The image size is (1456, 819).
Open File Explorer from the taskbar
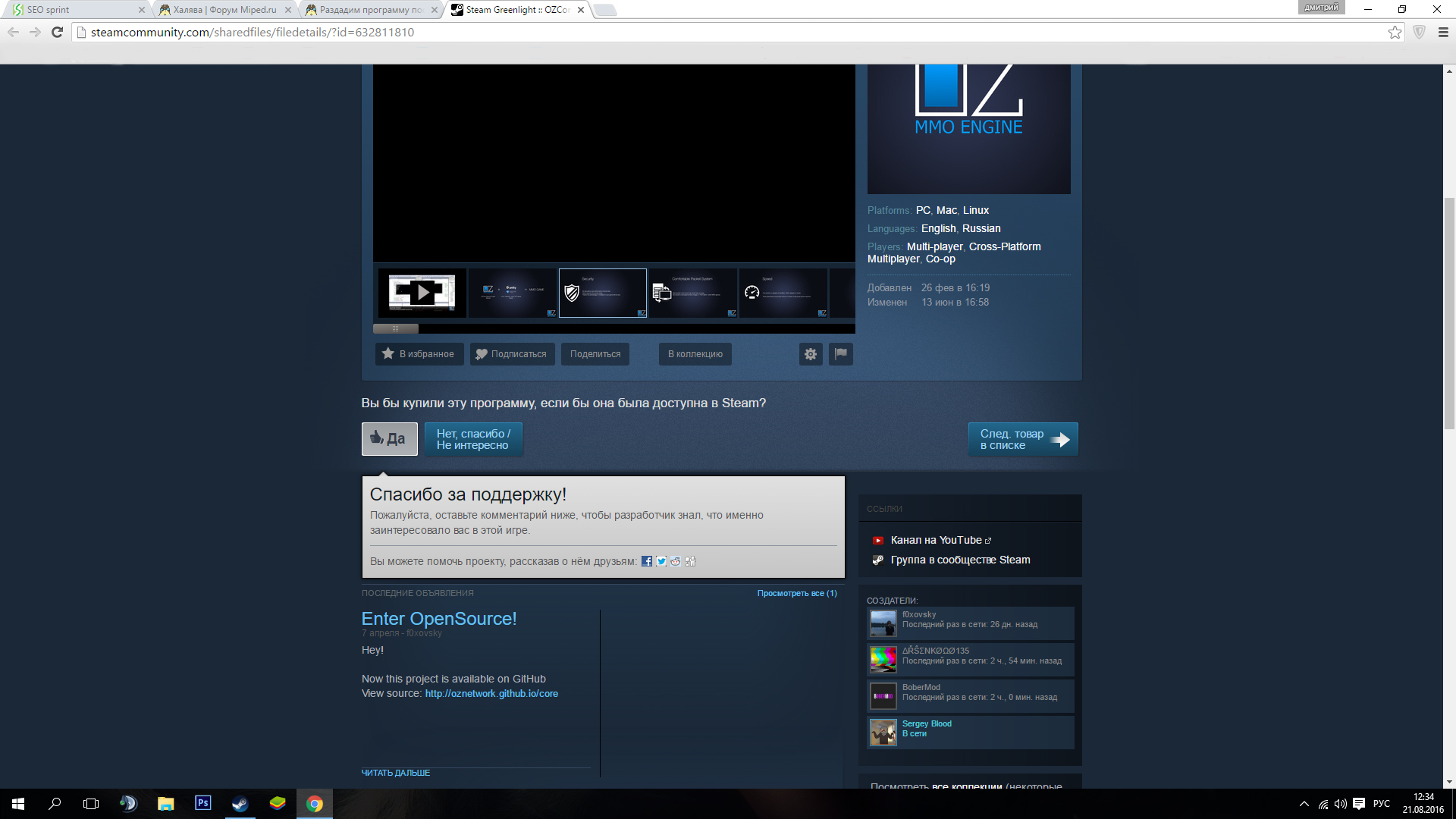coord(165,804)
